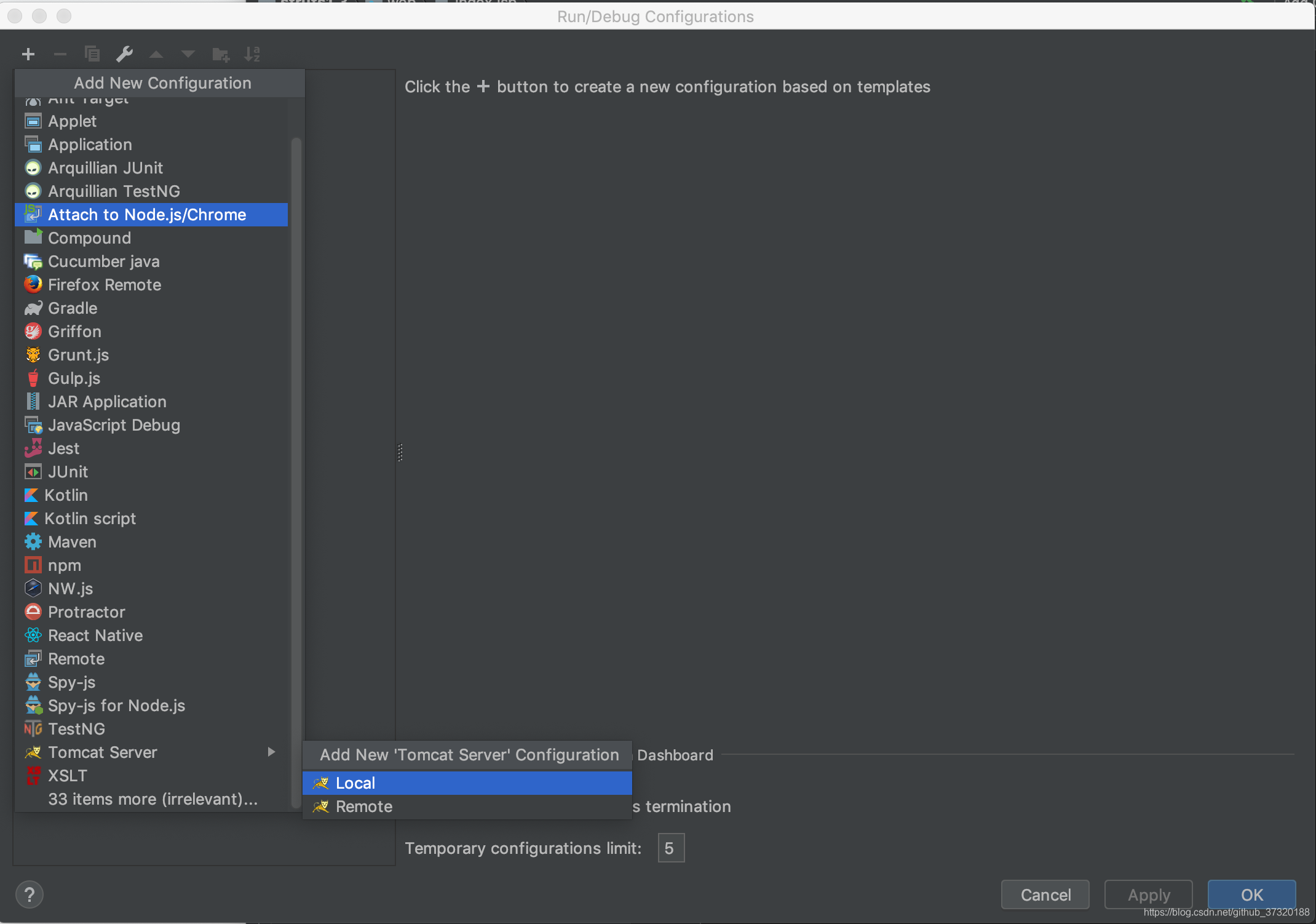Click the JUnit icon
The image size is (1316, 924).
coord(33,472)
